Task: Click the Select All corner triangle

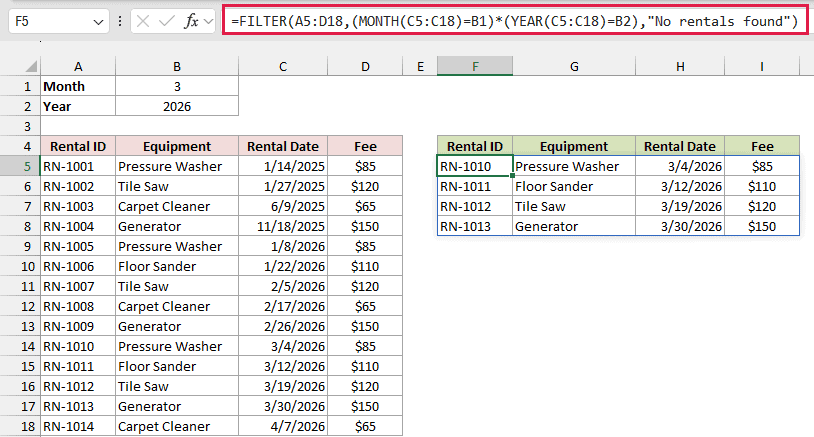Action: [31, 66]
